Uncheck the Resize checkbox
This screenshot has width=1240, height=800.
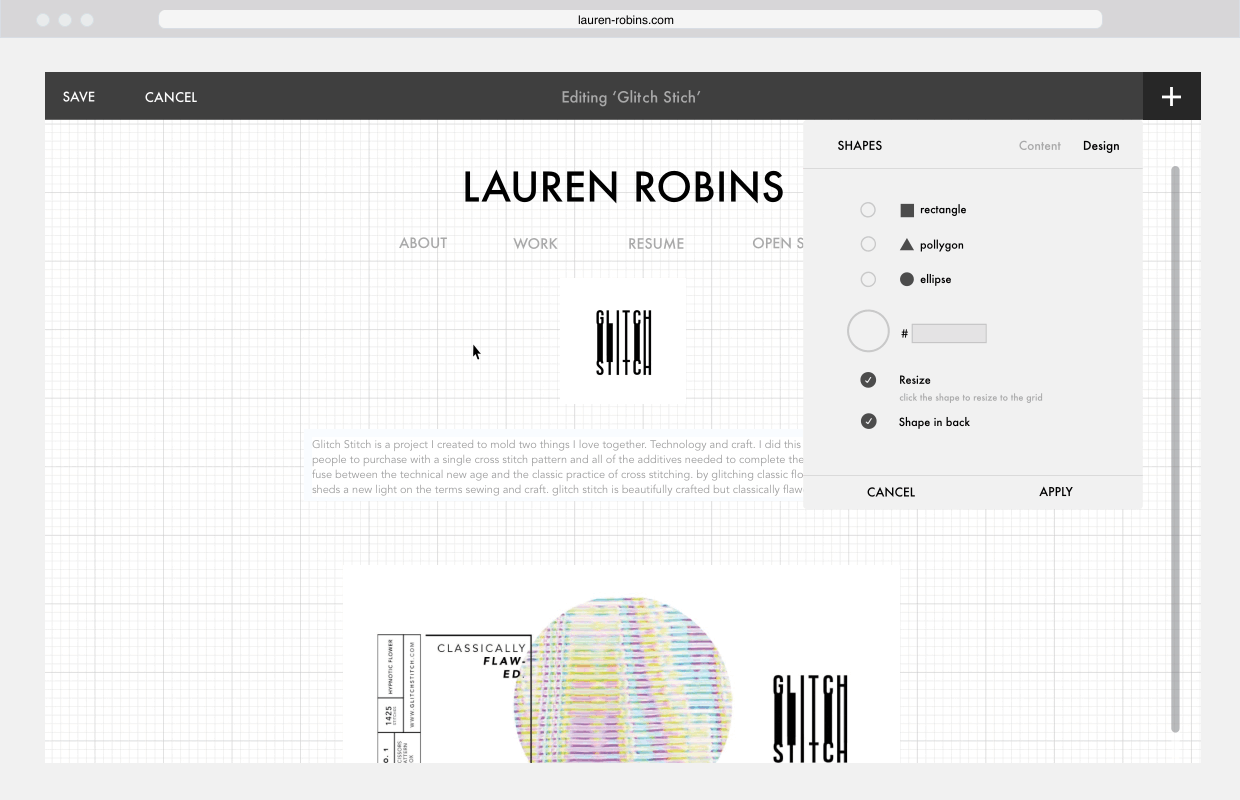pos(868,380)
